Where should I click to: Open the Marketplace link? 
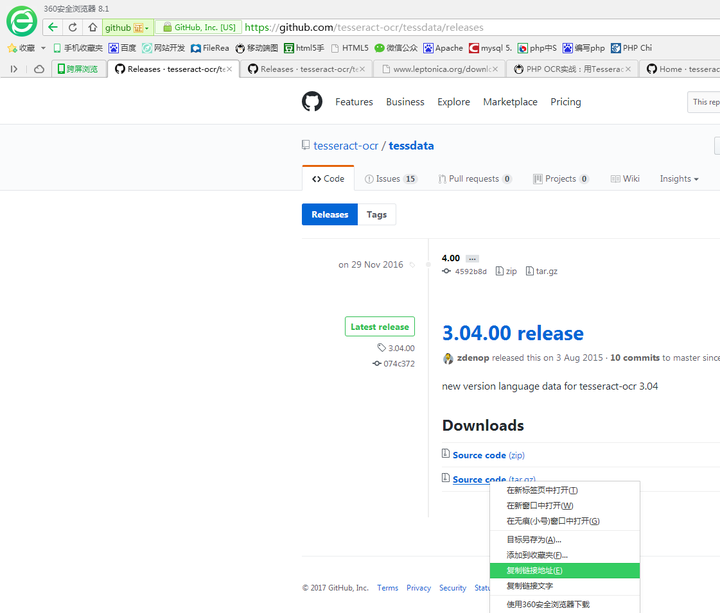[510, 102]
